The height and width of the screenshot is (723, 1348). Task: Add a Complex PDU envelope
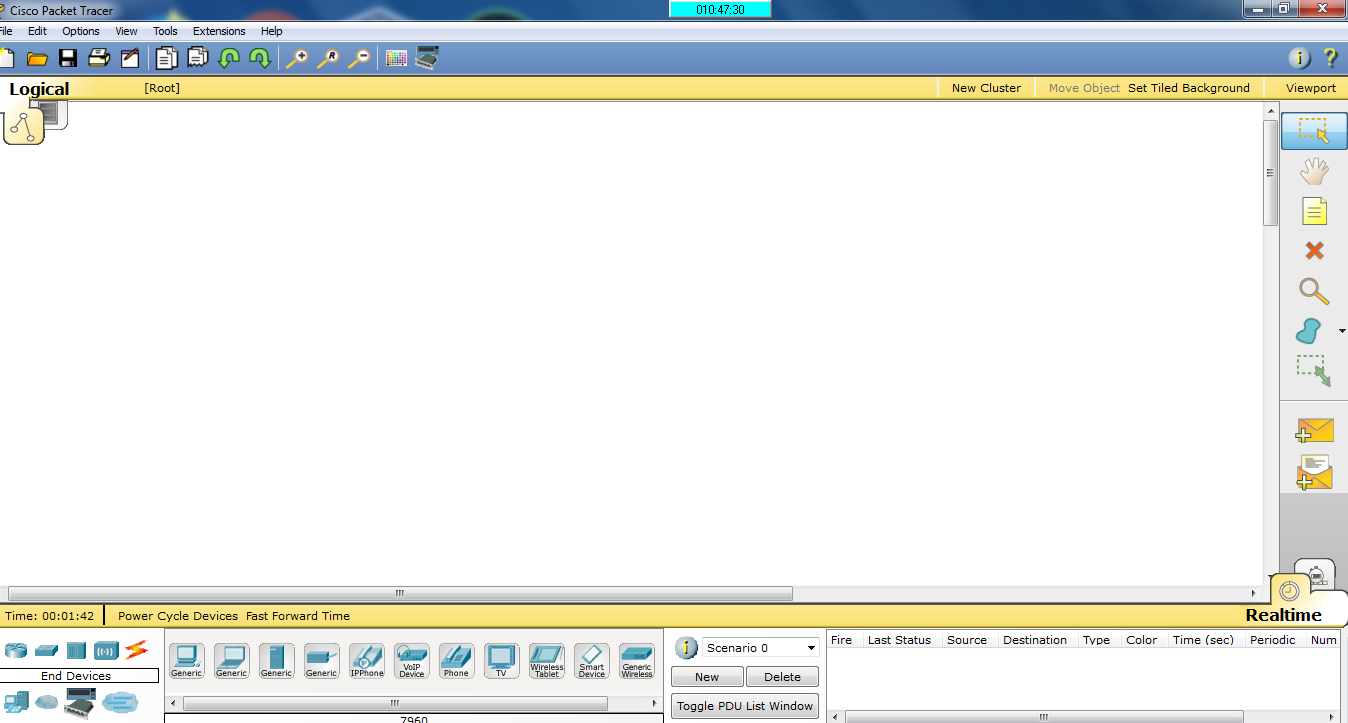1314,472
